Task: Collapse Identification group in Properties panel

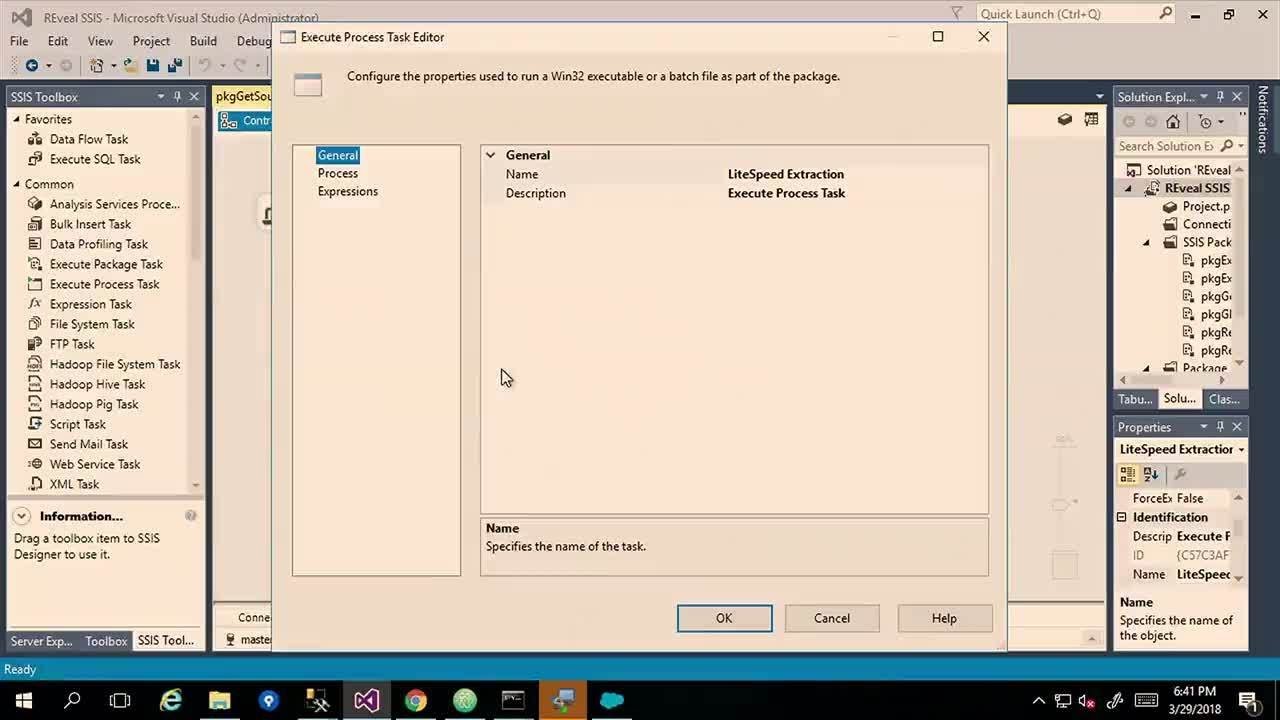Action: [x=1122, y=517]
